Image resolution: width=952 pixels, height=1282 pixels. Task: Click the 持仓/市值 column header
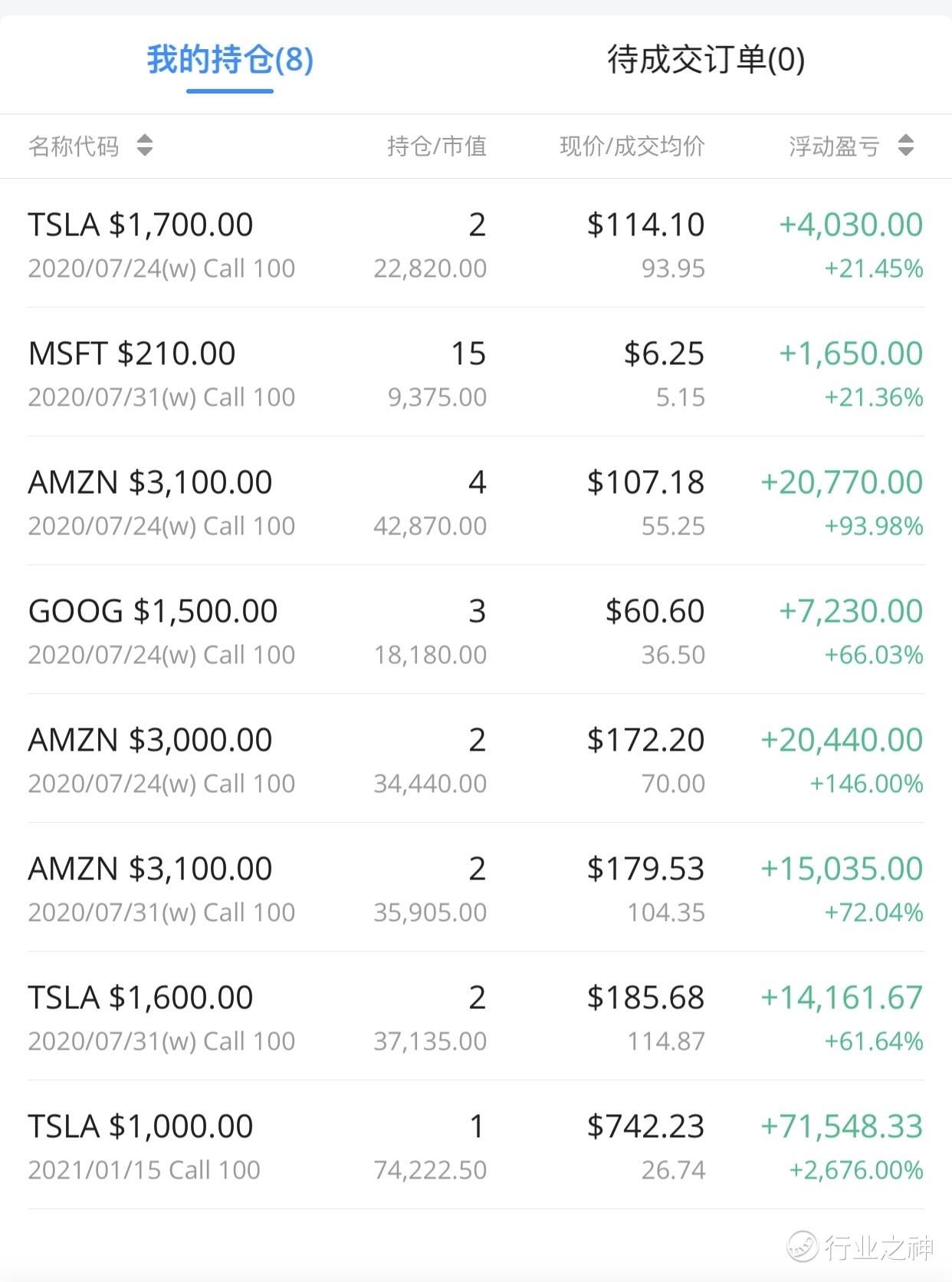[437, 146]
